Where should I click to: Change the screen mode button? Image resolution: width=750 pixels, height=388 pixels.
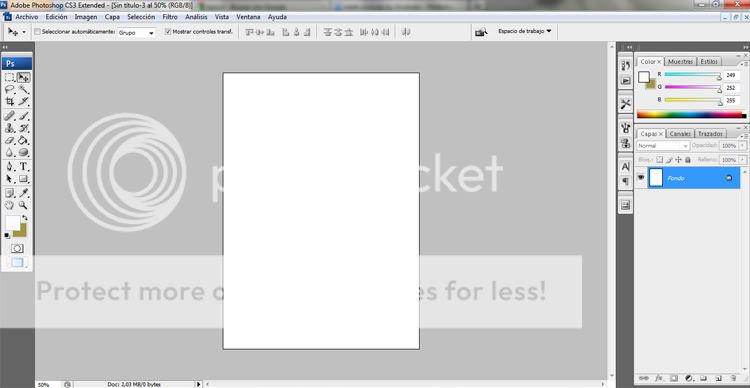click(x=17, y=263)
